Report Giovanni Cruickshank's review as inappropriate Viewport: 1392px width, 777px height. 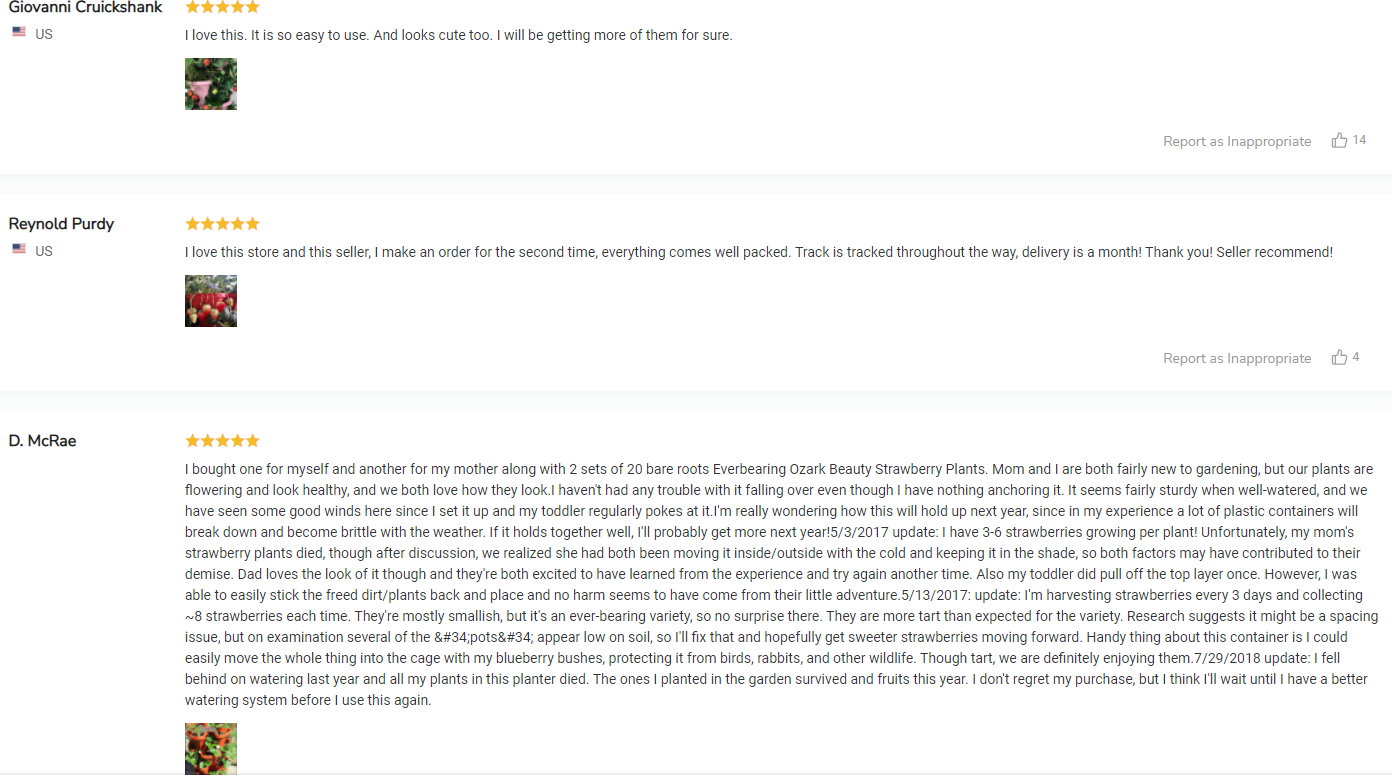click(1237, 142)
